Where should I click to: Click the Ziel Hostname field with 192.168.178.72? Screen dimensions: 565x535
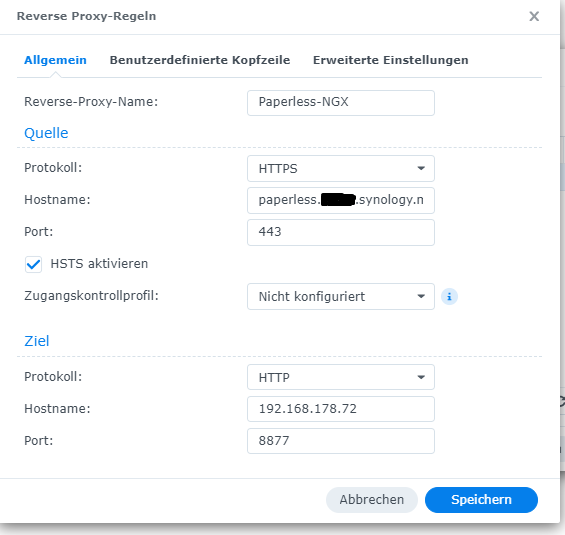(x=341, y=409)
